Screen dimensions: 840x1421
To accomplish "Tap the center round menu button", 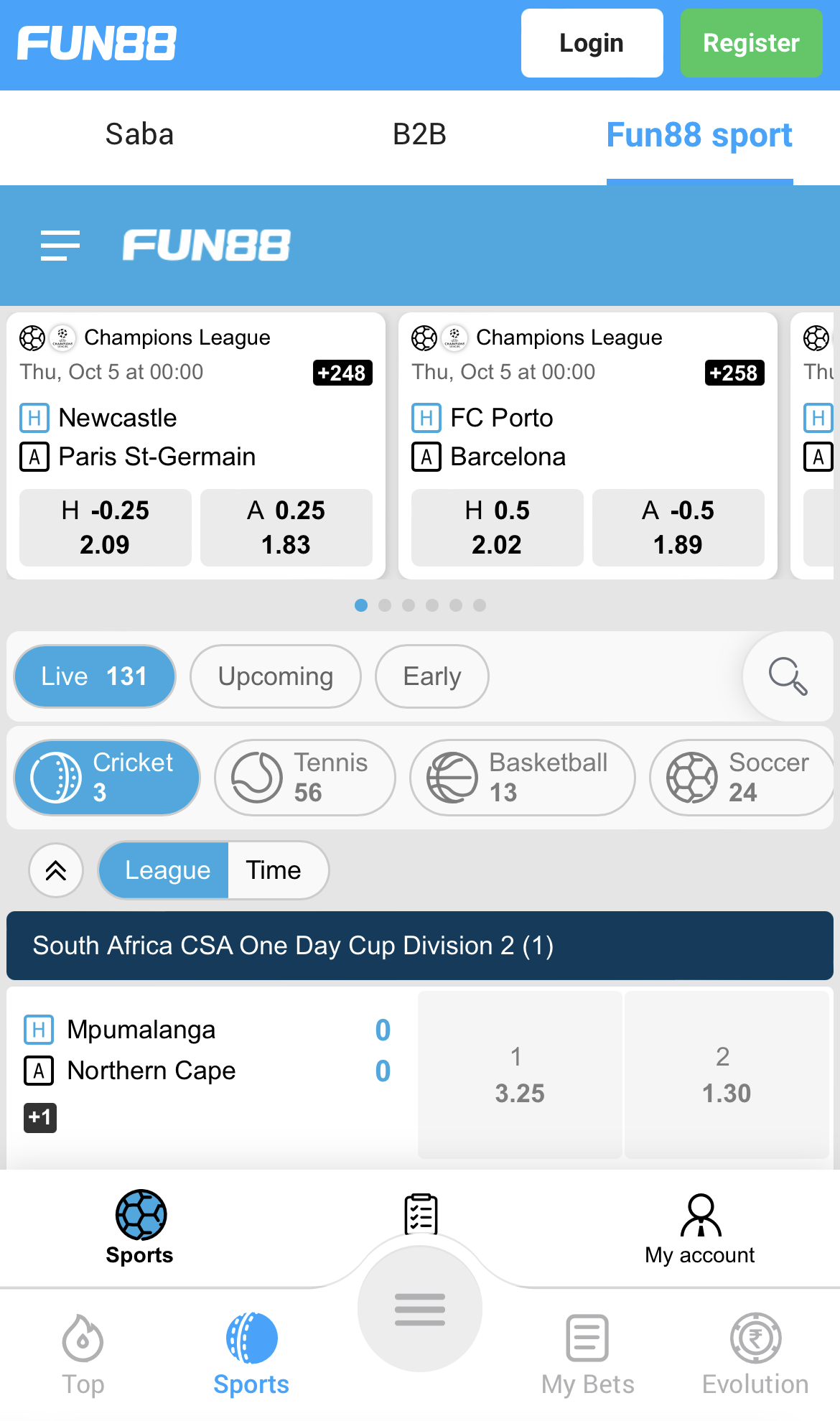I will (x=420, y=1309).
